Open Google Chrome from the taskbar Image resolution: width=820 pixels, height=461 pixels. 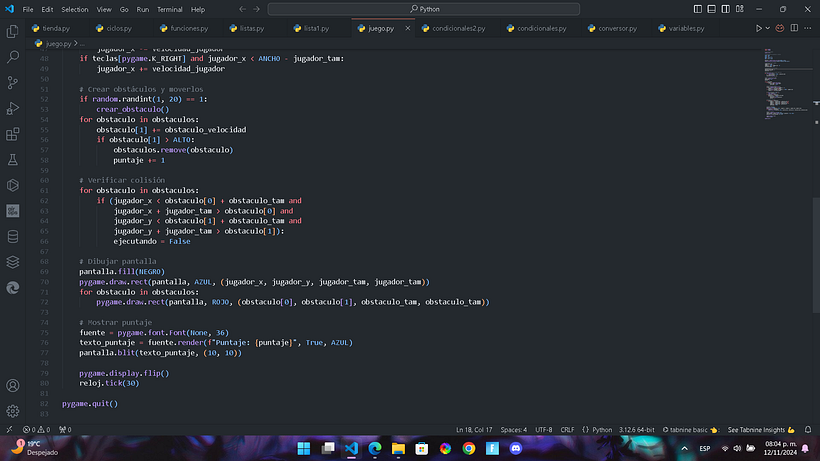469,448
